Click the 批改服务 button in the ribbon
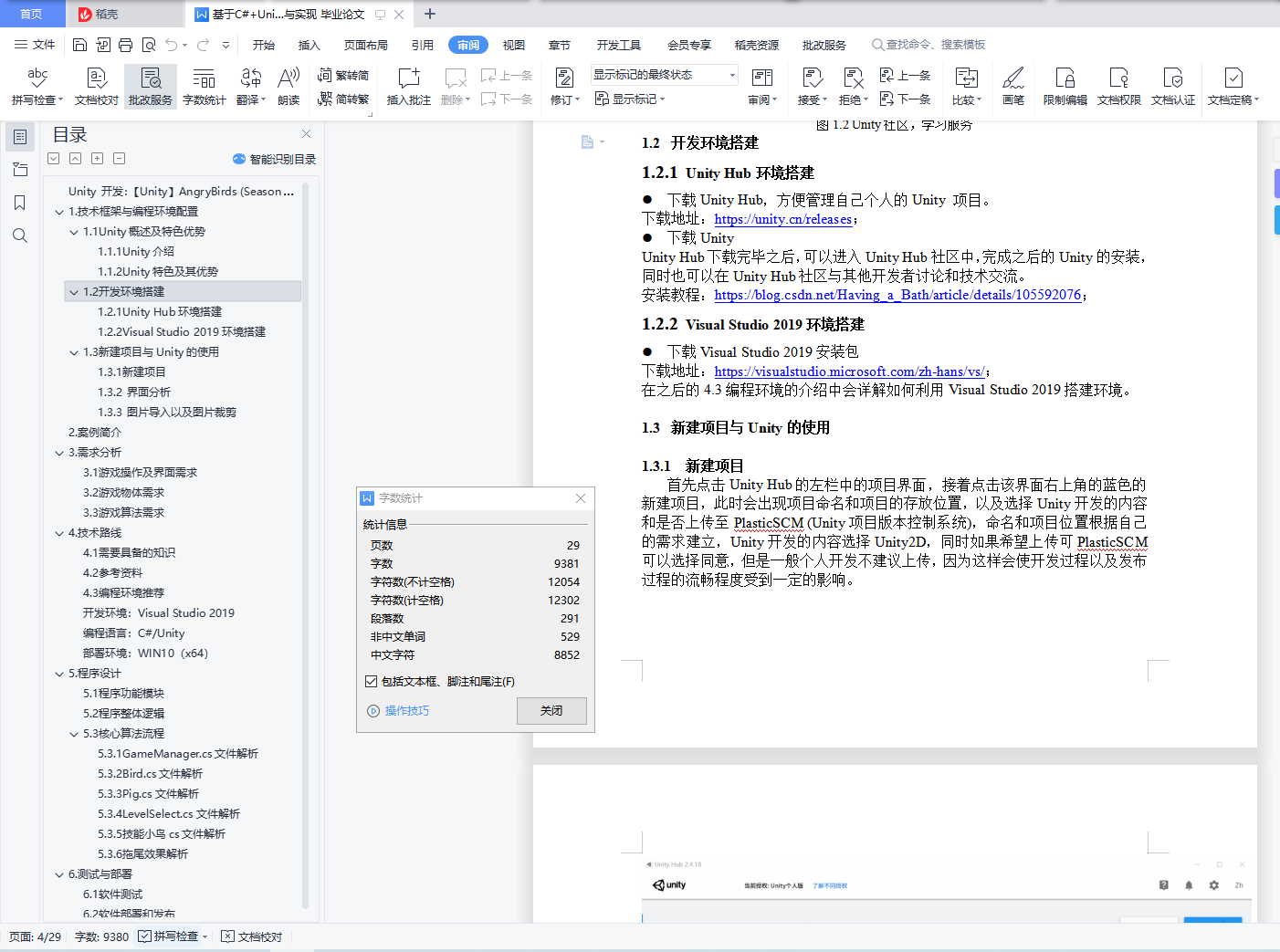Viewport: 1280px width, 952px height. (151, 87)
